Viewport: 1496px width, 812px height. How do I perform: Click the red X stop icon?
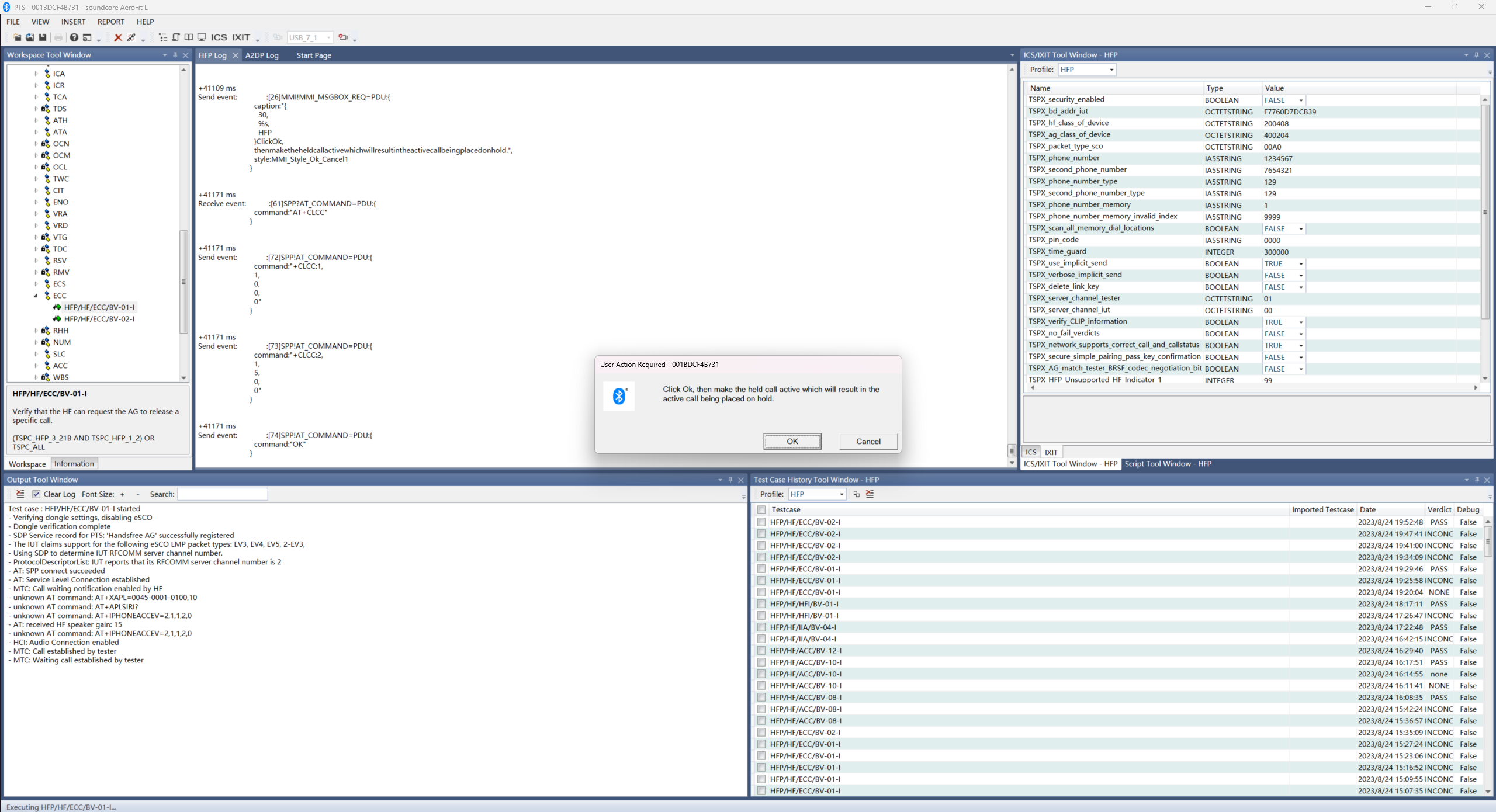pyautogui.click(x=117, y=37)
